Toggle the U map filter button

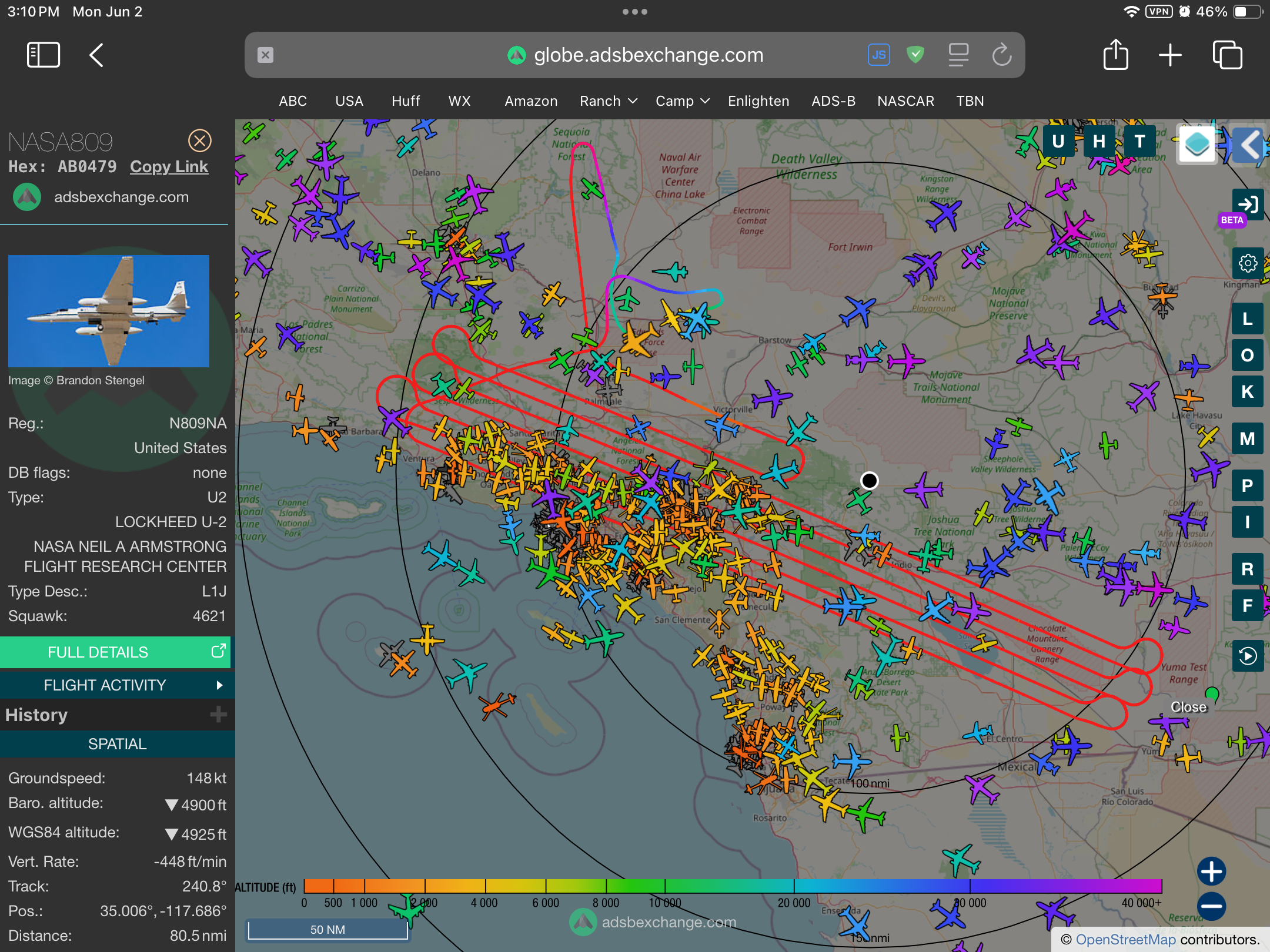[1058, 142]
